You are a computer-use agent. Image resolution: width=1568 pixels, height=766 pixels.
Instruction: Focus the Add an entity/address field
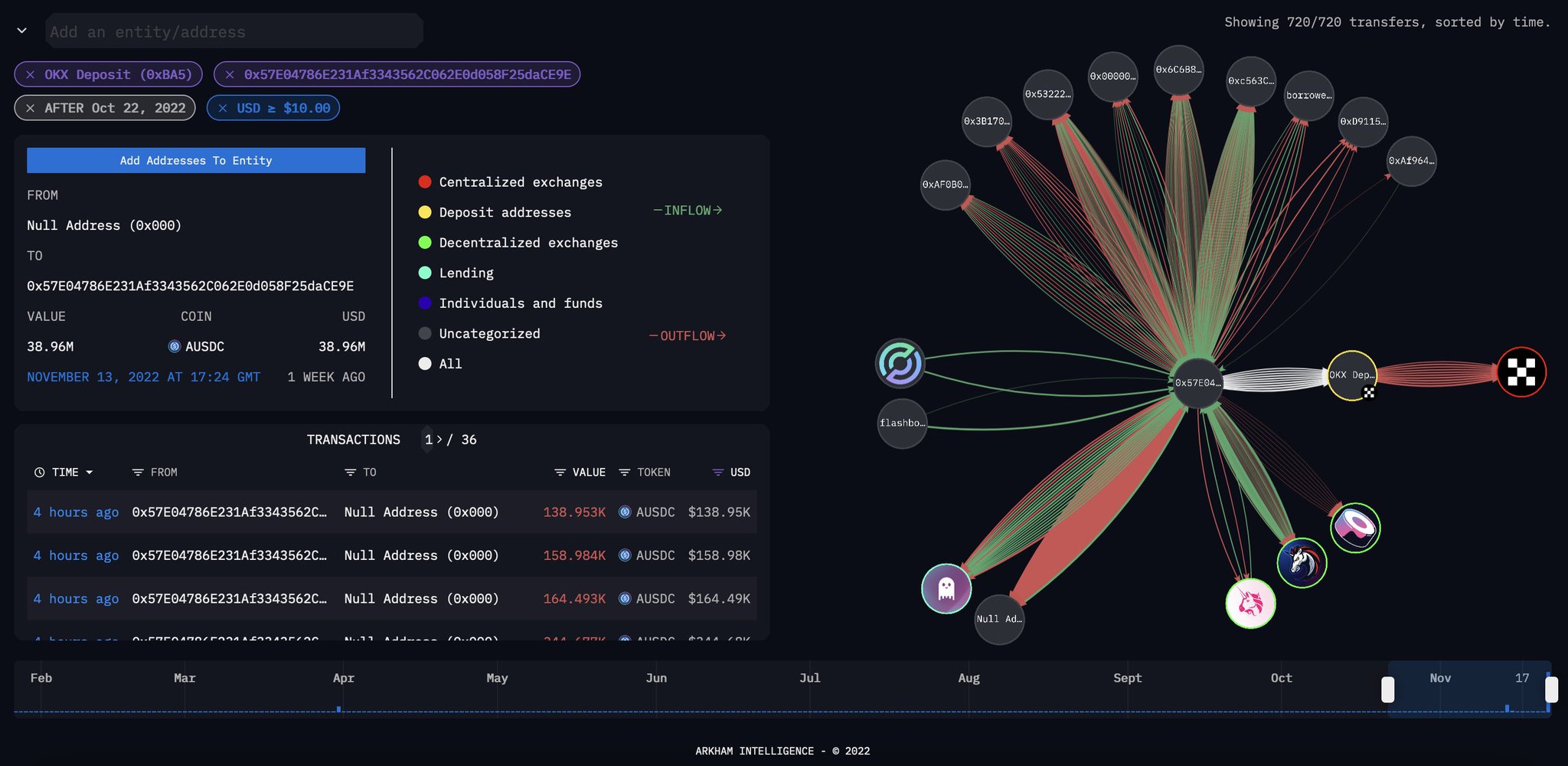point(234,31)
